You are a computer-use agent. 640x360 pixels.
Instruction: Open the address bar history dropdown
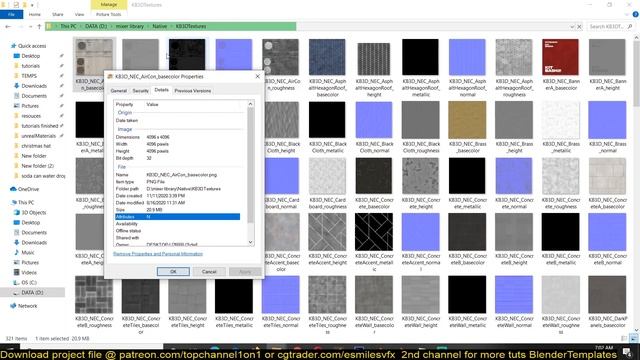click(572, 27)
